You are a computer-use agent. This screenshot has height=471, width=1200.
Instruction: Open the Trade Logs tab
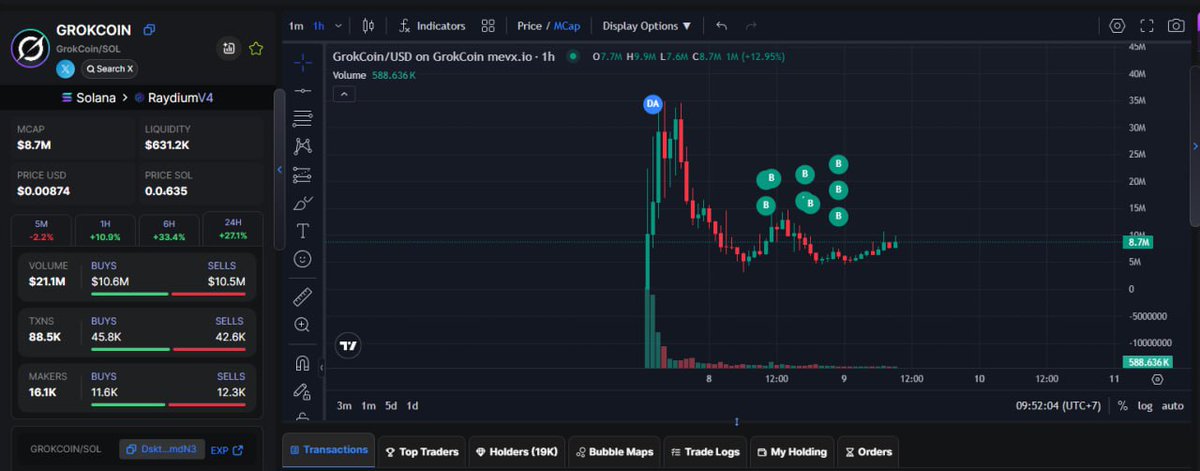point(706,451)
